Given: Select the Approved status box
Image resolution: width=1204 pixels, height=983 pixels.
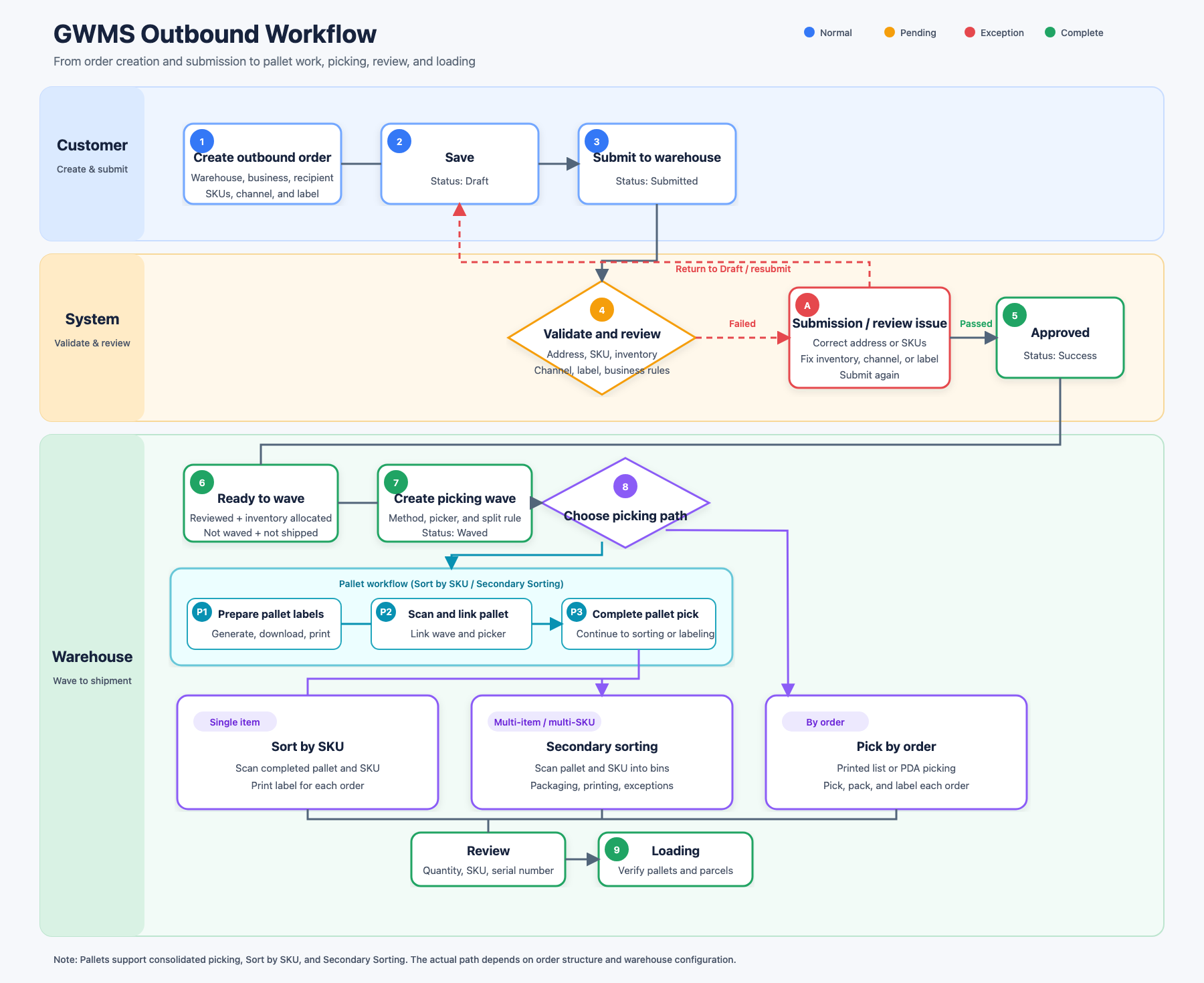Looking at the screenshot, I should tap(1060, 338).
